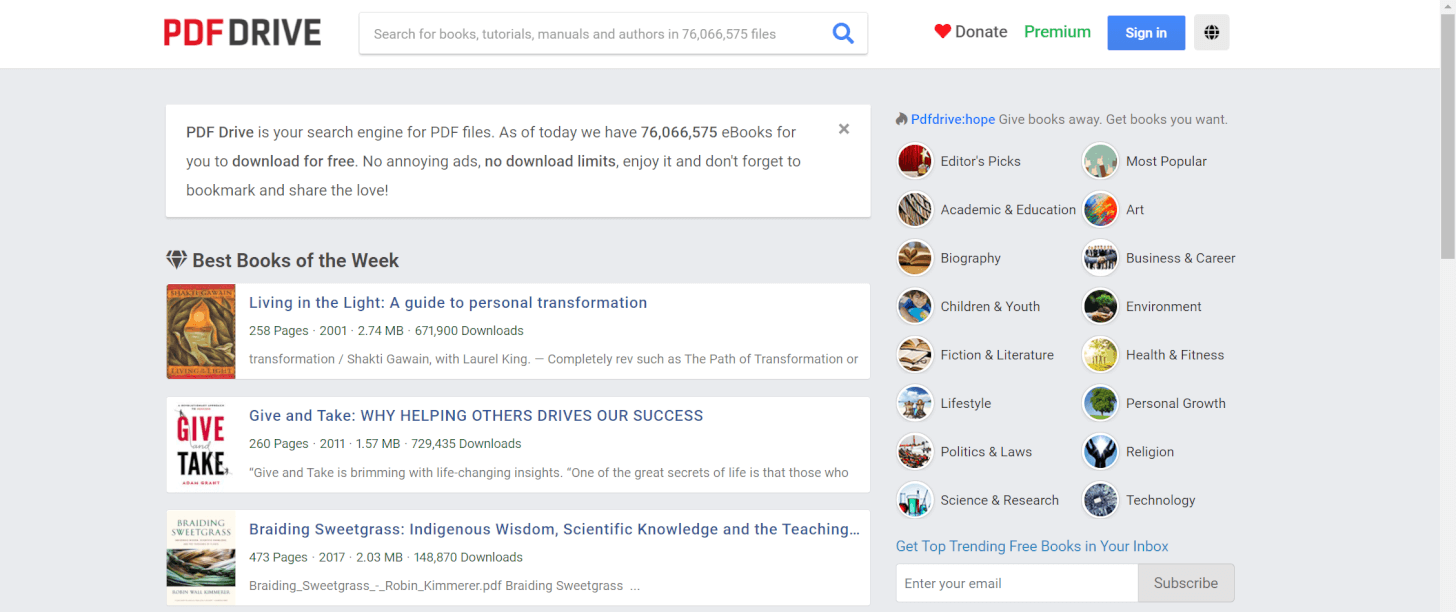Click the Technology category icon

tap(1100, 500)
